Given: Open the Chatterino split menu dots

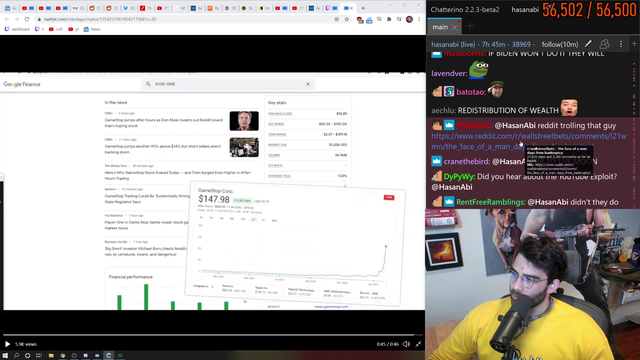Looking at the screenshot, I should (x=621, y=44).
